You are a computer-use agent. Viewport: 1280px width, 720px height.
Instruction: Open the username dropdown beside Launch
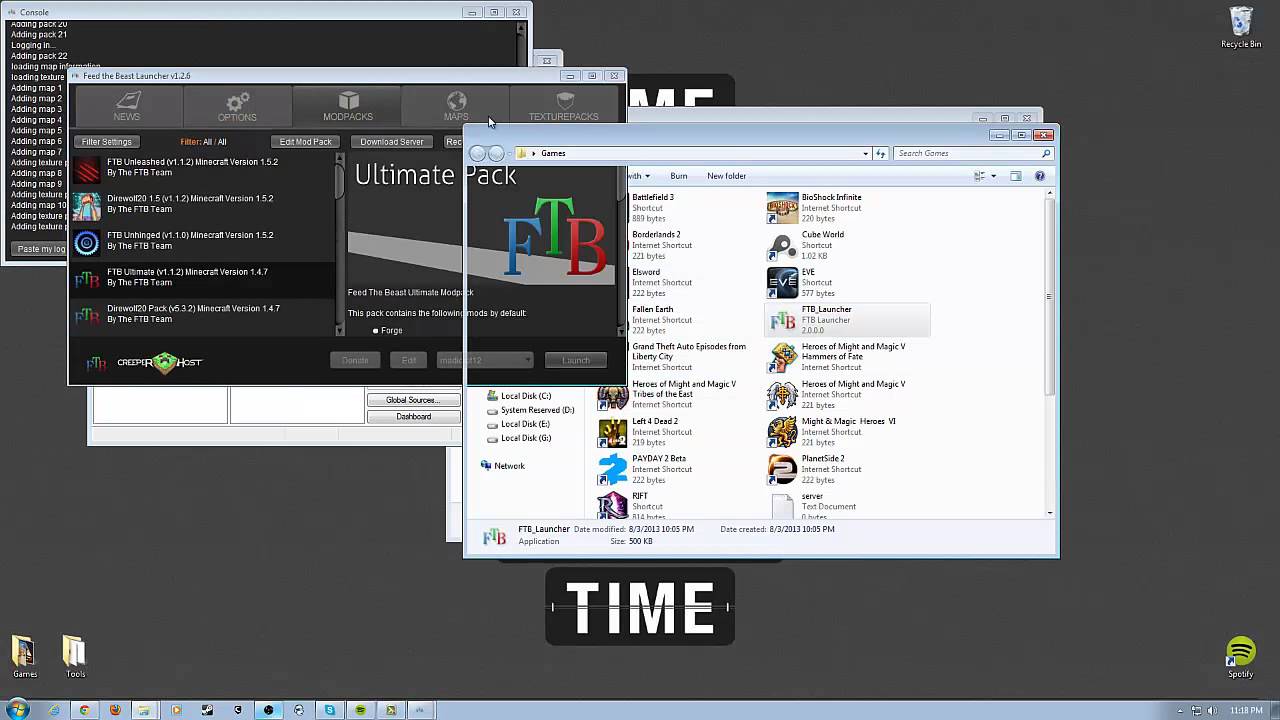(x=485, y=360)
